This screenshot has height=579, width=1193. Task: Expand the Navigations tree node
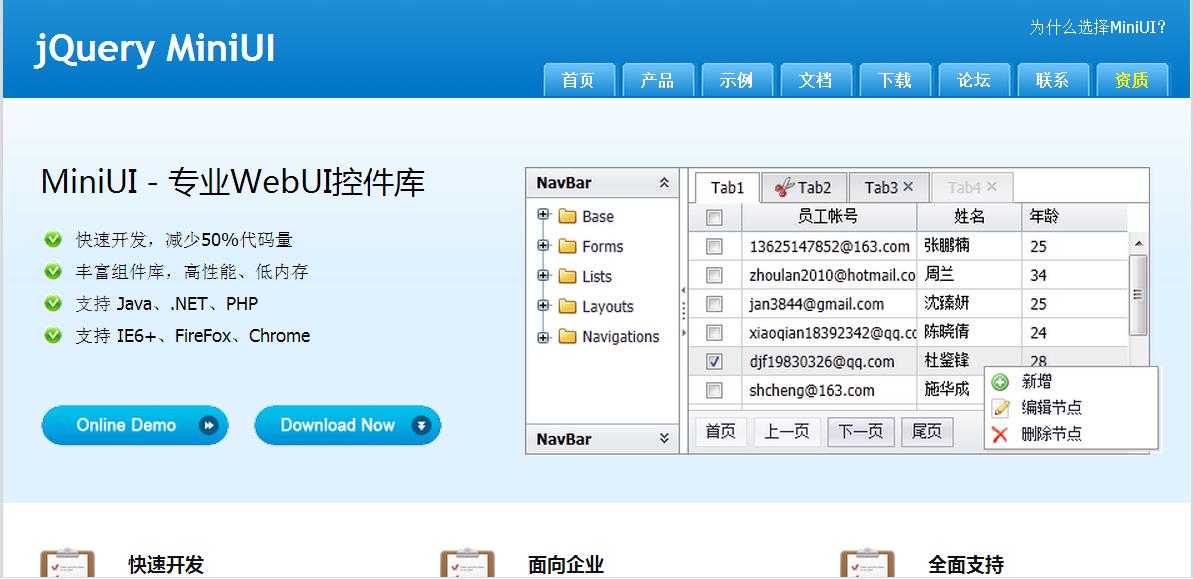coord(543,336)
